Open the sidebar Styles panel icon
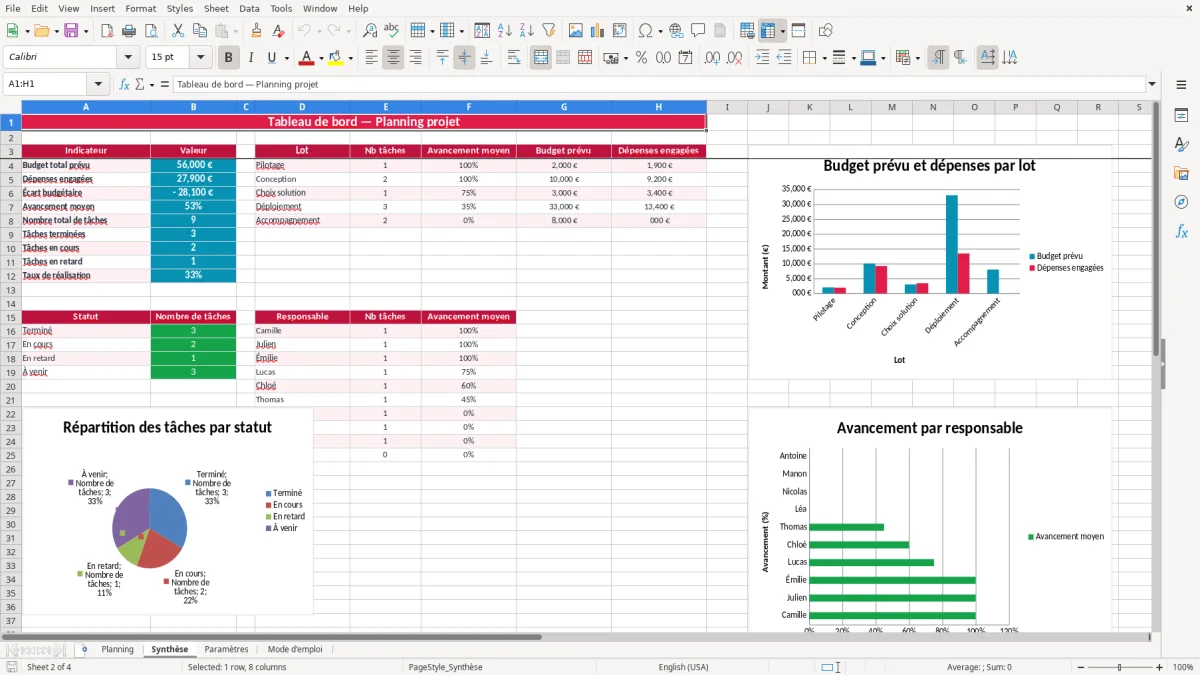This screenshot has height=675, width=1200. point(1181,145)
